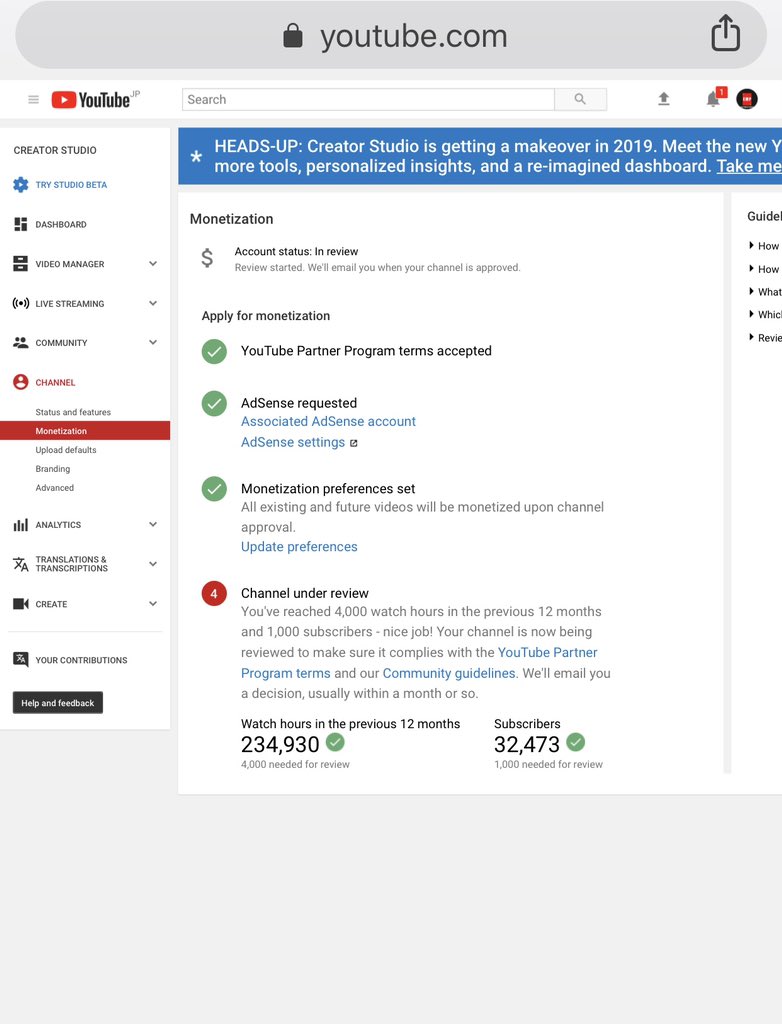The height and width of the screenshot is (1024, 782).
Task: Open the account avatar menu
Action: click(x=747, y=99)
